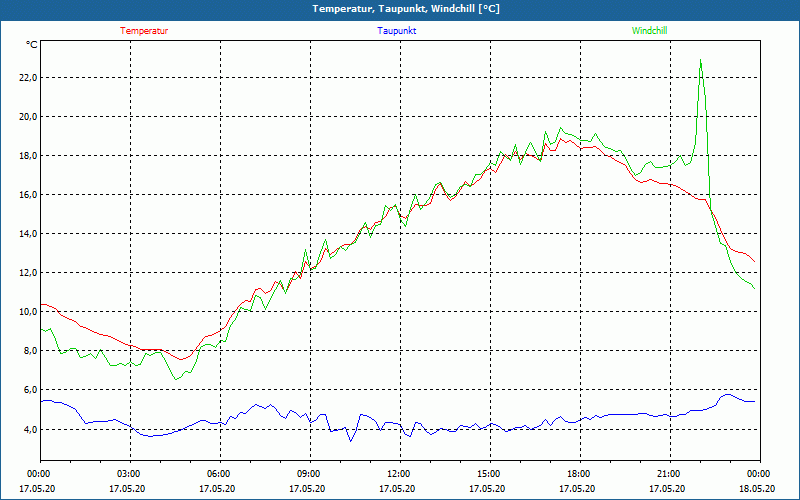This screenshot has width=800, height=500.
Task: Click the chart title 'Temperatur, Taupunkt, Windchill [°C]'
Action: click(406, 9)
